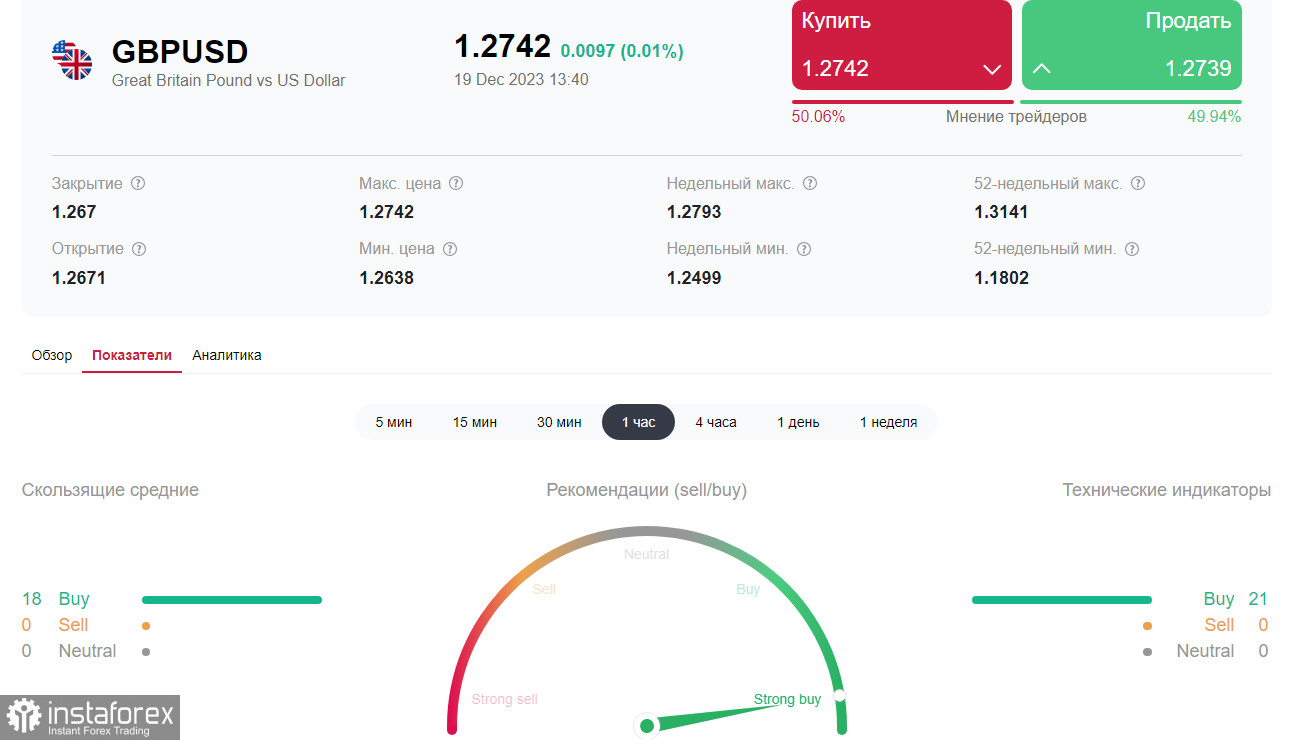Click info icon for Недельный макс.
1292x740 pixels.
pos(810,184)
